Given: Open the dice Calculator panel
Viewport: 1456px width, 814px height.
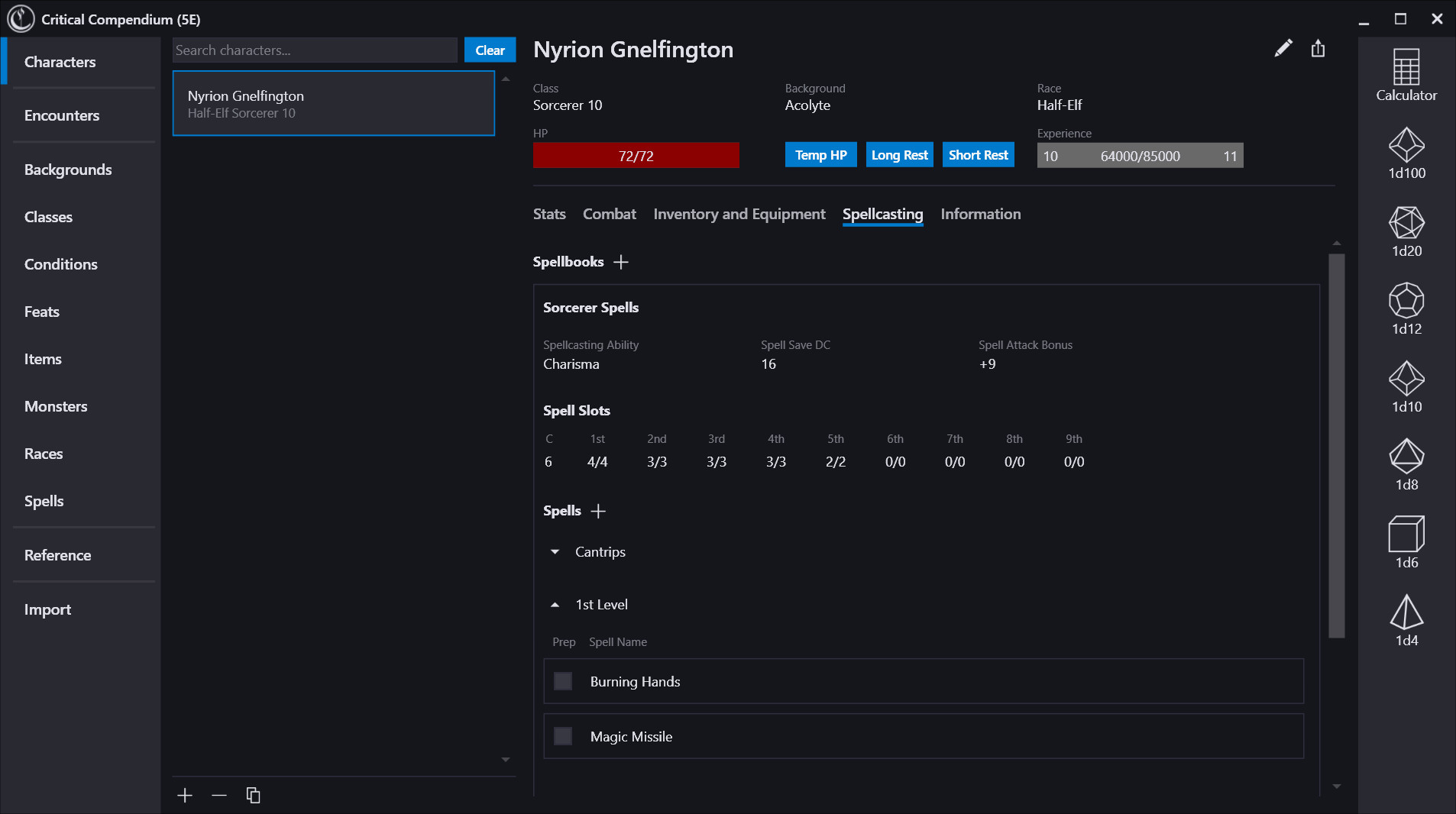Looking at the screenshot, I should pyautogui.click(x=1406, y=75).
